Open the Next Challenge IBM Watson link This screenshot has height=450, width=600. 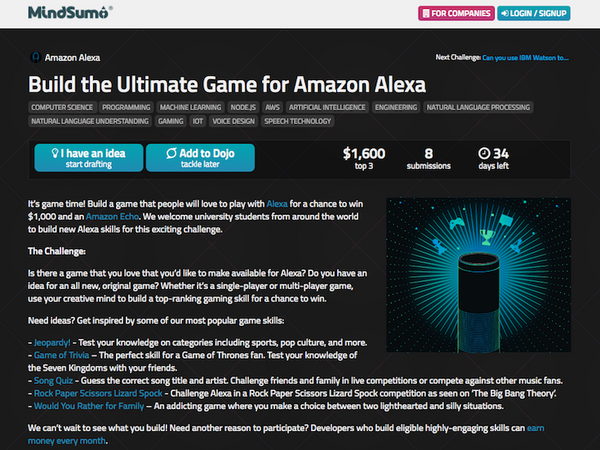(x=535, y=58)
